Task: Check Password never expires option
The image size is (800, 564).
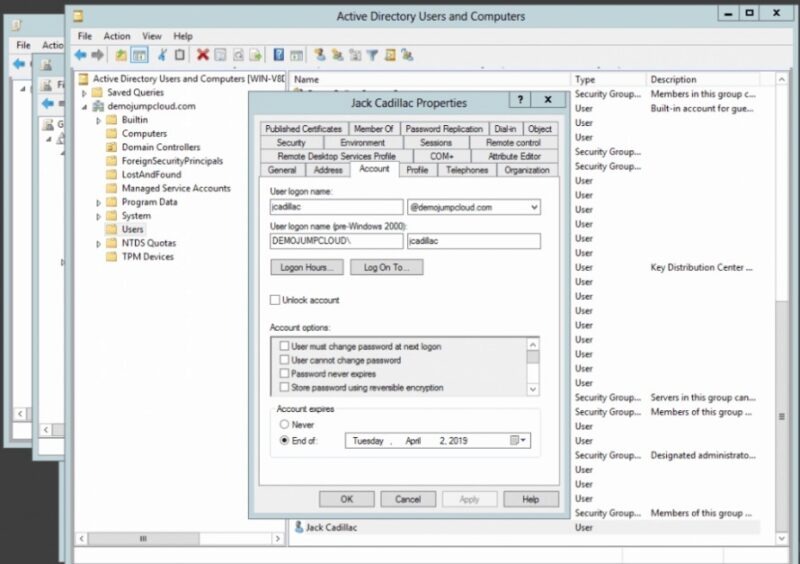Action: (285, 374)
